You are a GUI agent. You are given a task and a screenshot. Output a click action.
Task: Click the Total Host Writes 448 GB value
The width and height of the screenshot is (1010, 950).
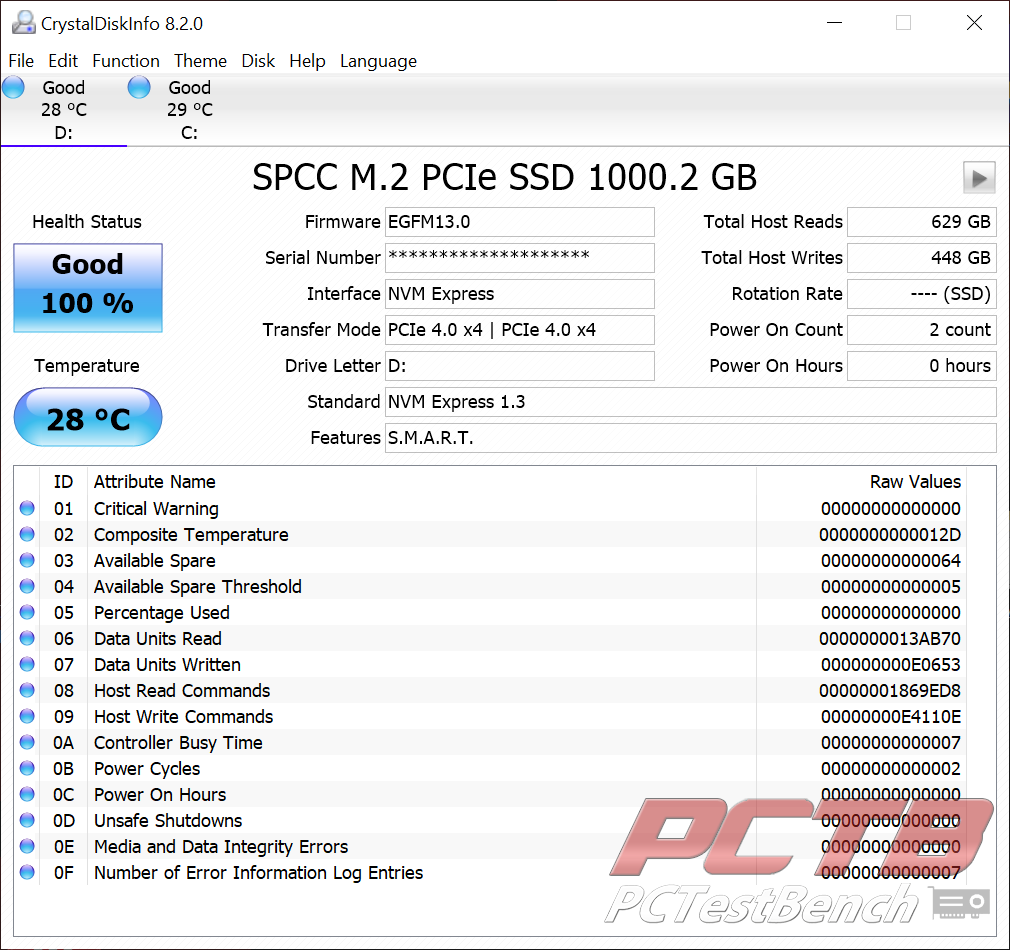[922, 258]
